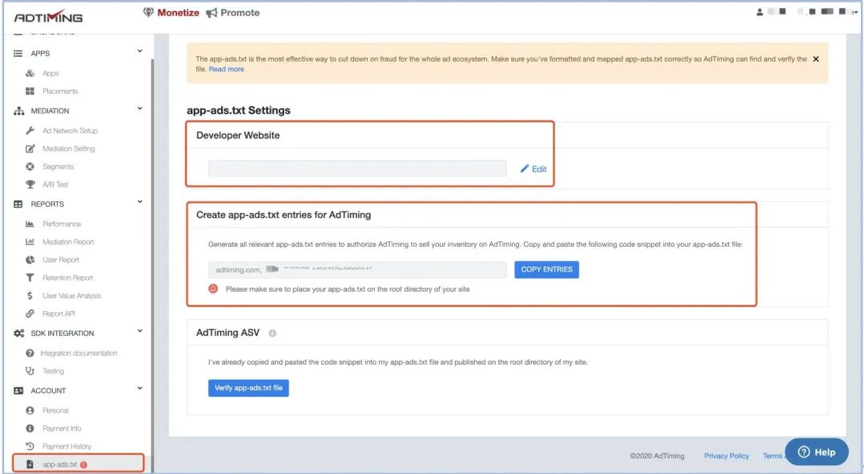The image size is (864, 474).
Task: Click the Testing stethoscope icon
Action: coord(30,371)
